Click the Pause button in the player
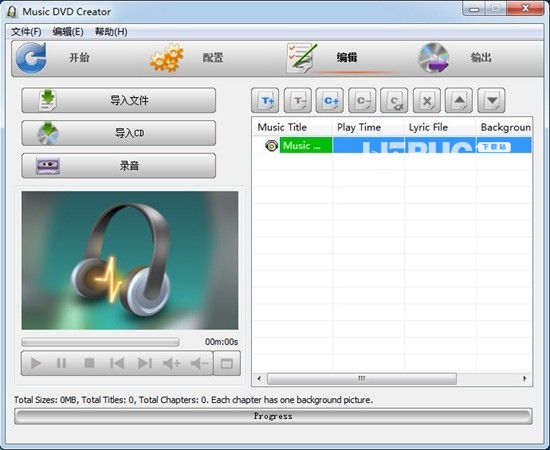550x450 pixels. tap(62, 363)
